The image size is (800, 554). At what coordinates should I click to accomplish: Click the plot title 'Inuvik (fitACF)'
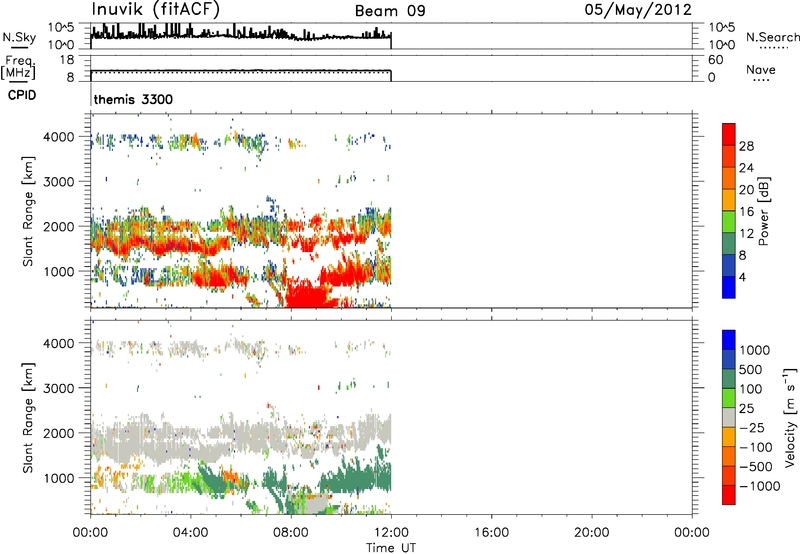156,10
